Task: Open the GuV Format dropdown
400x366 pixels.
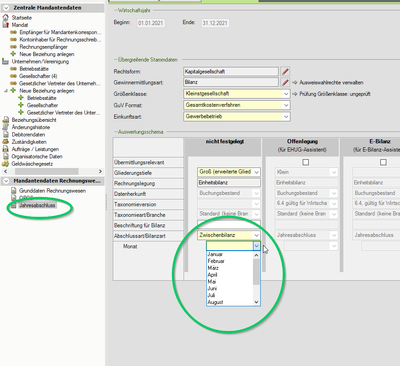Action: click(x=286, y=105)
